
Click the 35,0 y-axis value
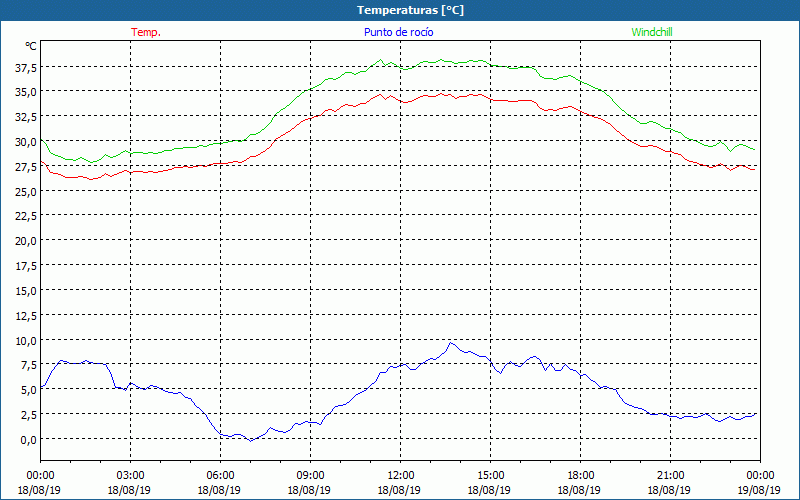[26, 93]
